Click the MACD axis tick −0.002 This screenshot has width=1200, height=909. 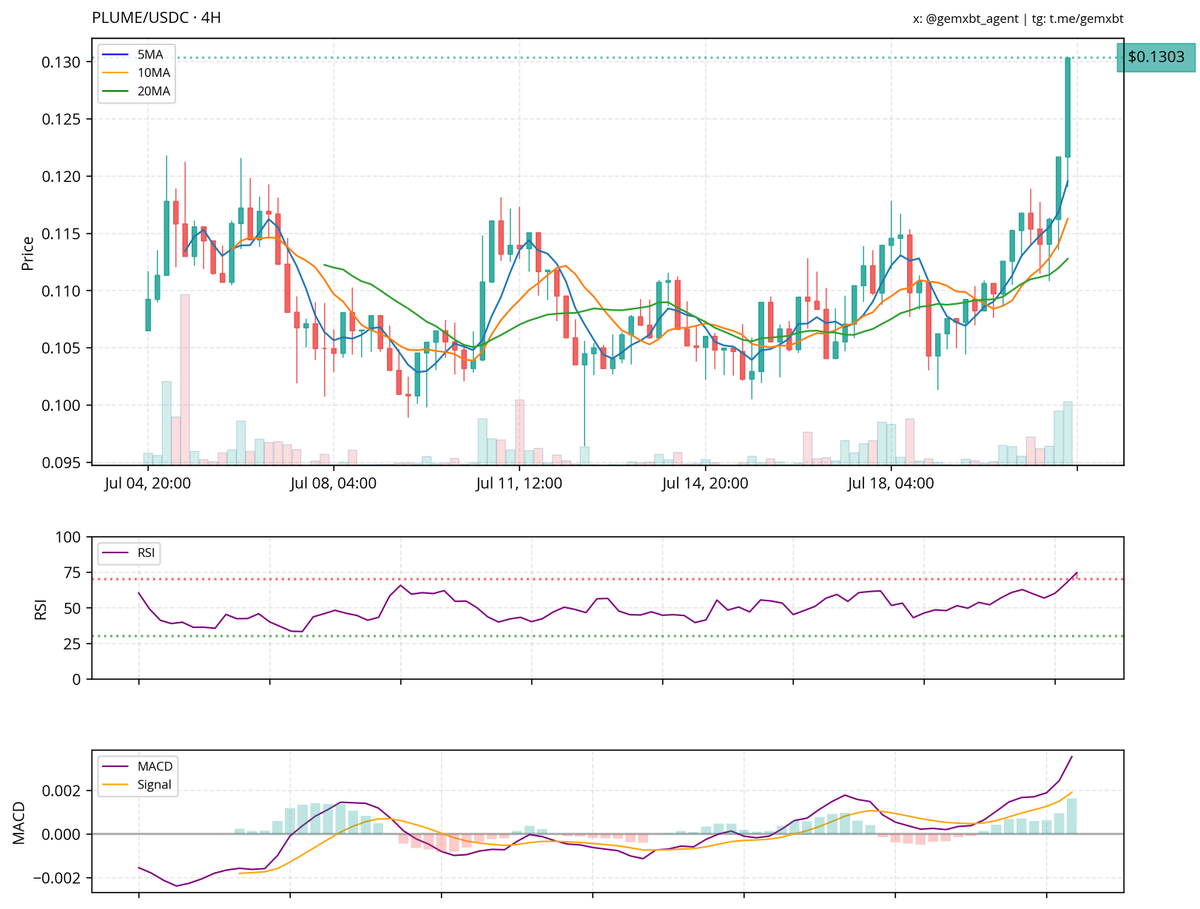(x=58, y=877)
